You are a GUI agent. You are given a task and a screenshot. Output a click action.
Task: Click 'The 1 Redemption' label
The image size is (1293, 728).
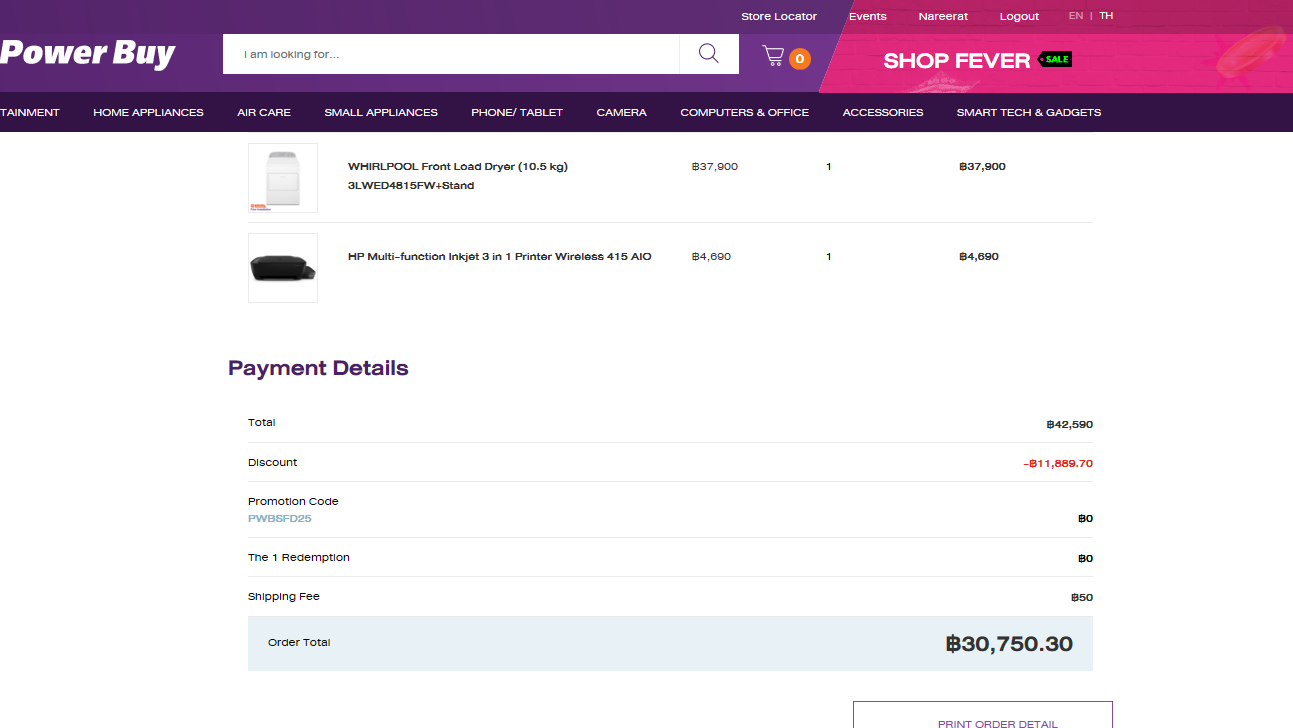(299, 558)
